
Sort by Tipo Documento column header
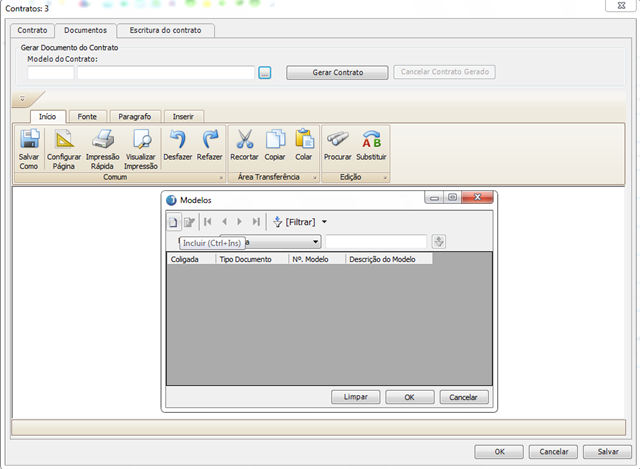tap(252, 259)
